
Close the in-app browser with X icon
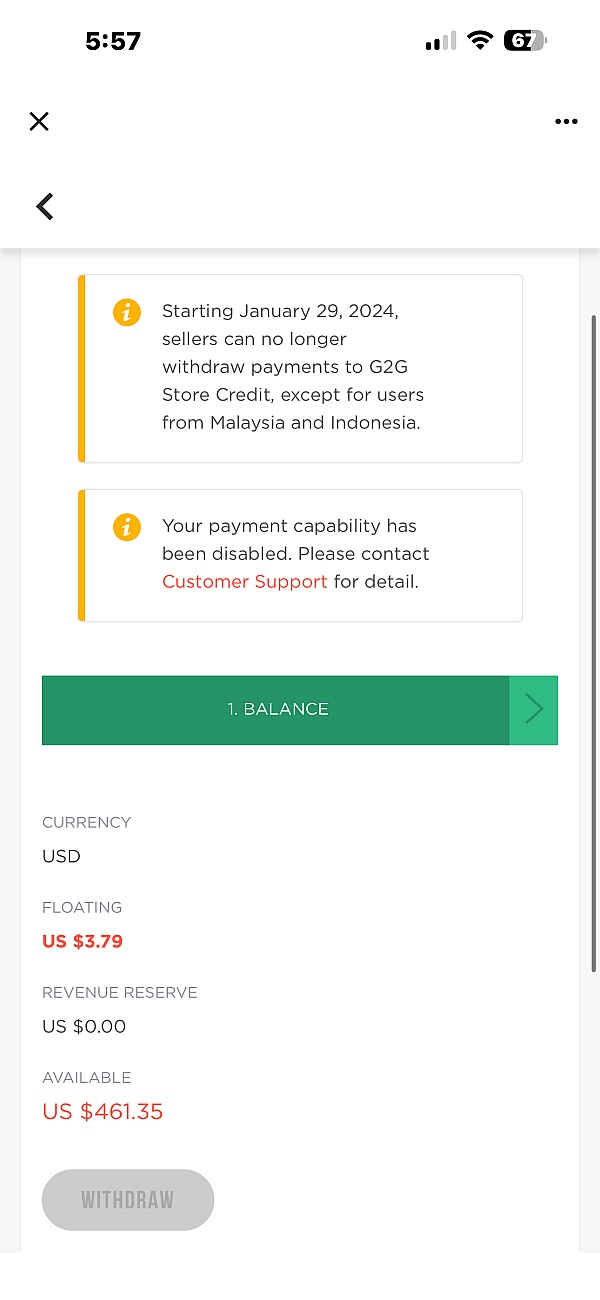point(39,122)
